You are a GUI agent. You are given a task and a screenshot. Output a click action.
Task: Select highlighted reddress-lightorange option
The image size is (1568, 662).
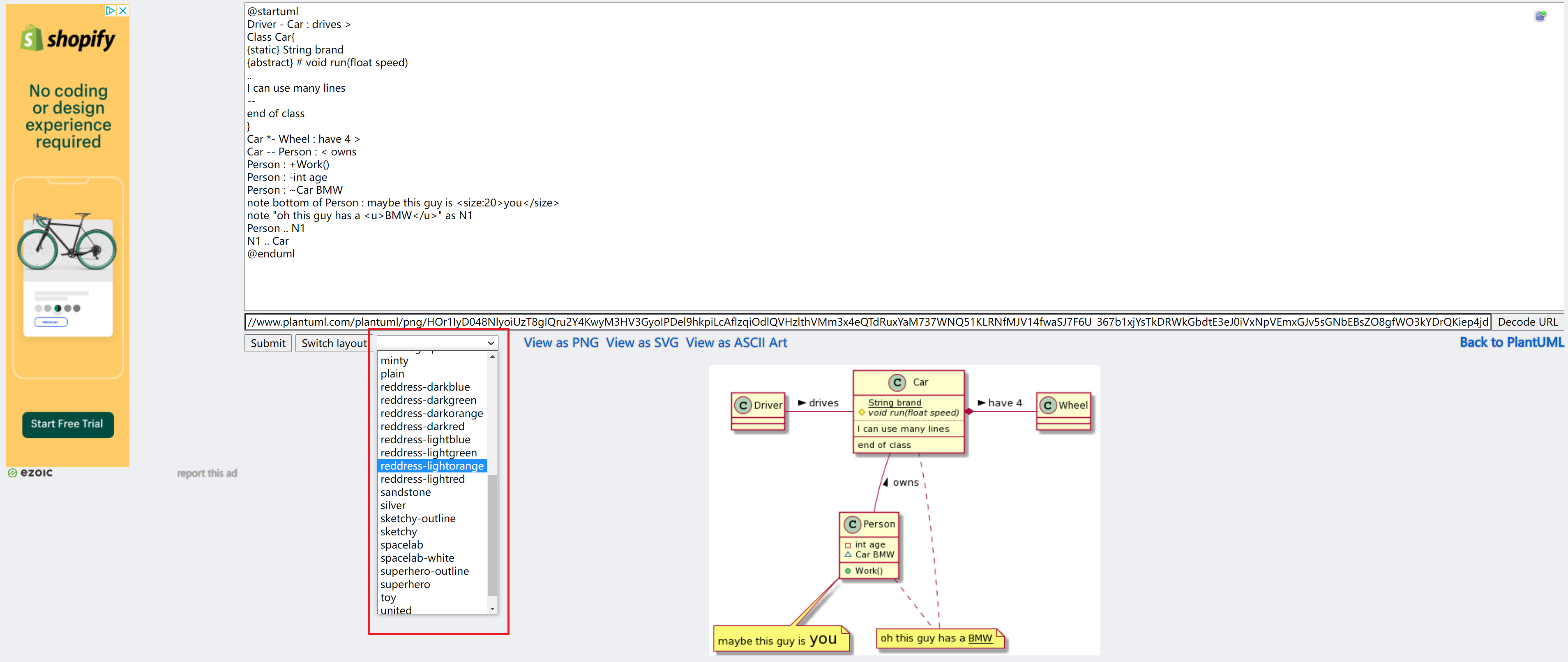[432, 466]
